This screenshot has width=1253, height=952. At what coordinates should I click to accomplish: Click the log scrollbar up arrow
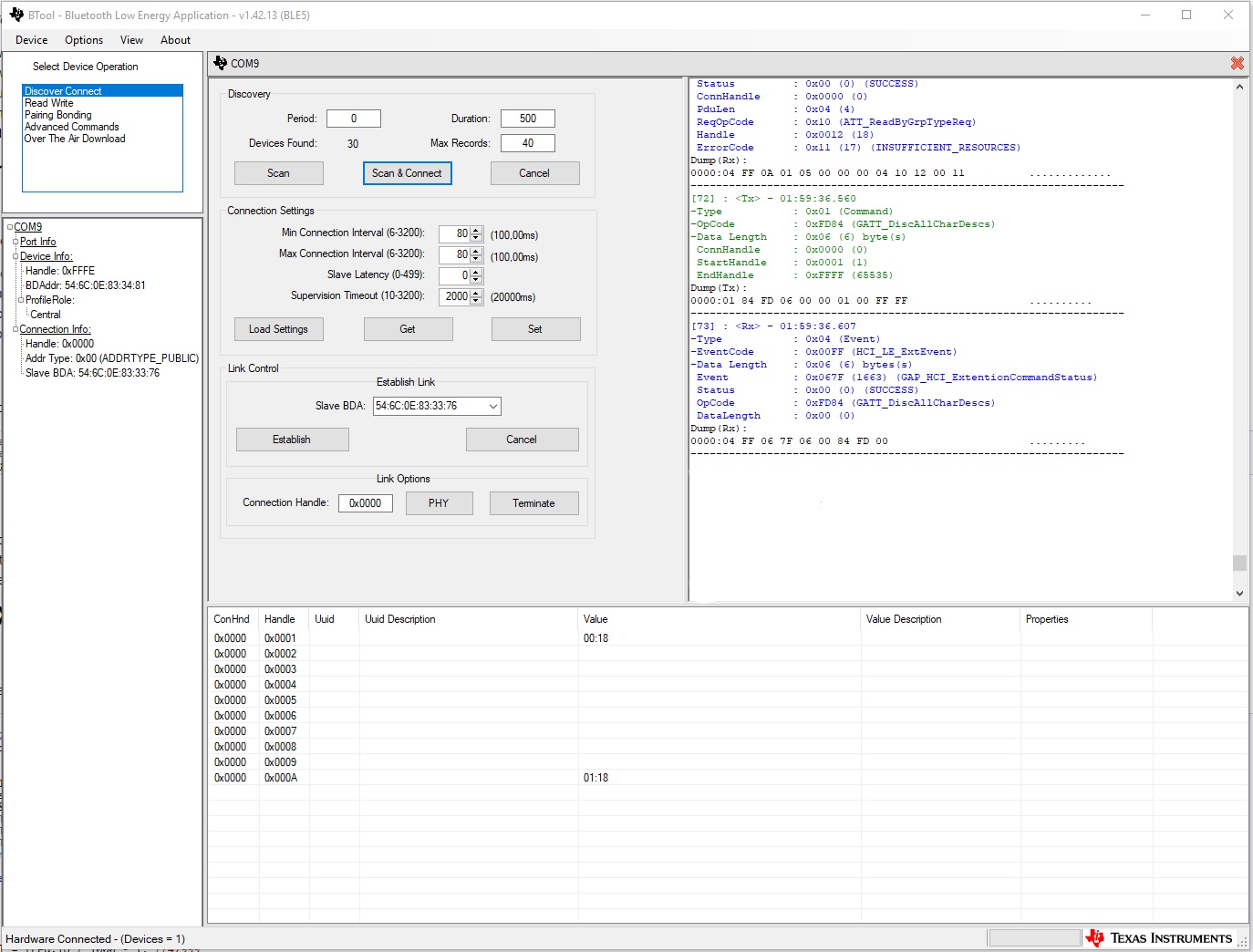tap(1239, 87)
